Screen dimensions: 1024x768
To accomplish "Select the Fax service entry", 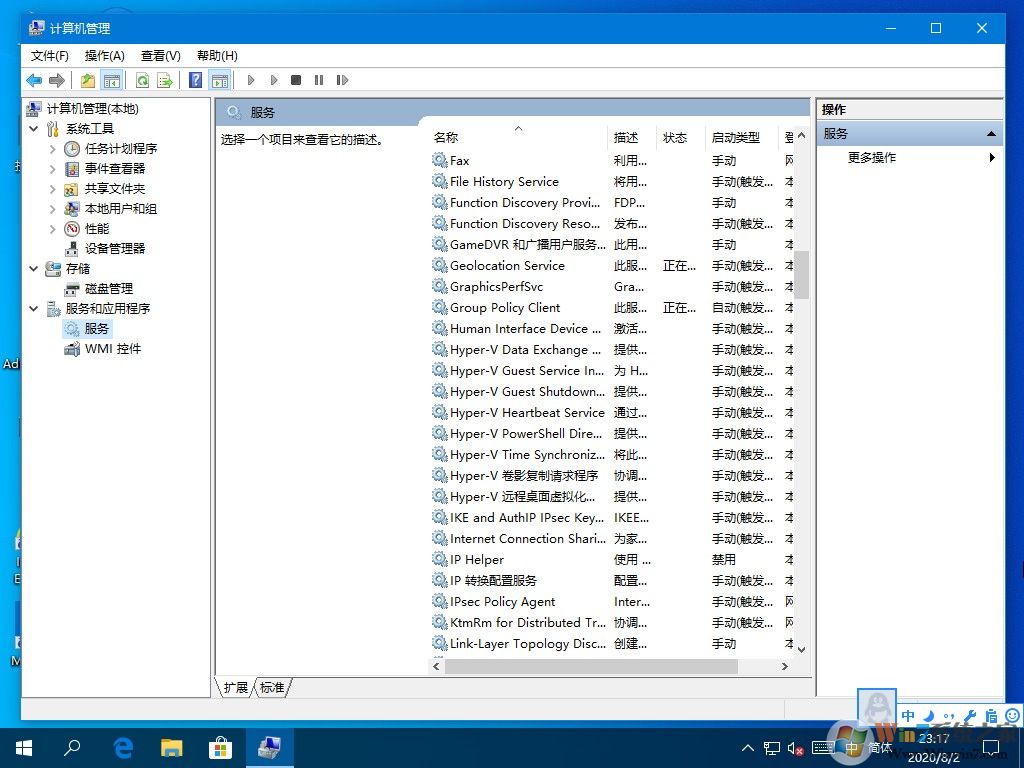I will point(459,160).
